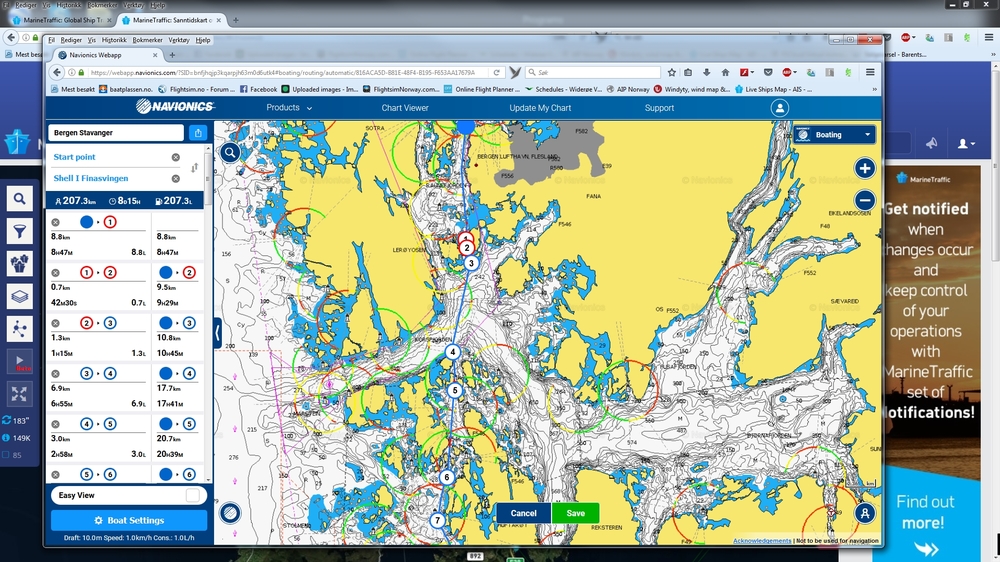
Task: Open the Facebook bookmark
Action: 258,89
